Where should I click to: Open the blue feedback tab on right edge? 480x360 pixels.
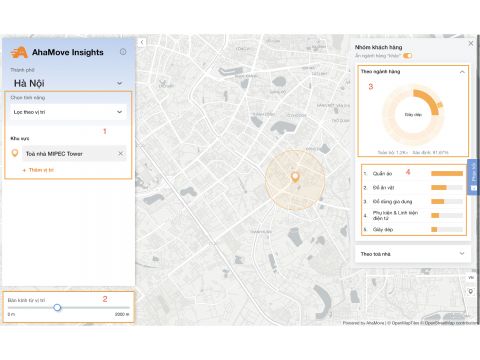[x=474, y=177]
